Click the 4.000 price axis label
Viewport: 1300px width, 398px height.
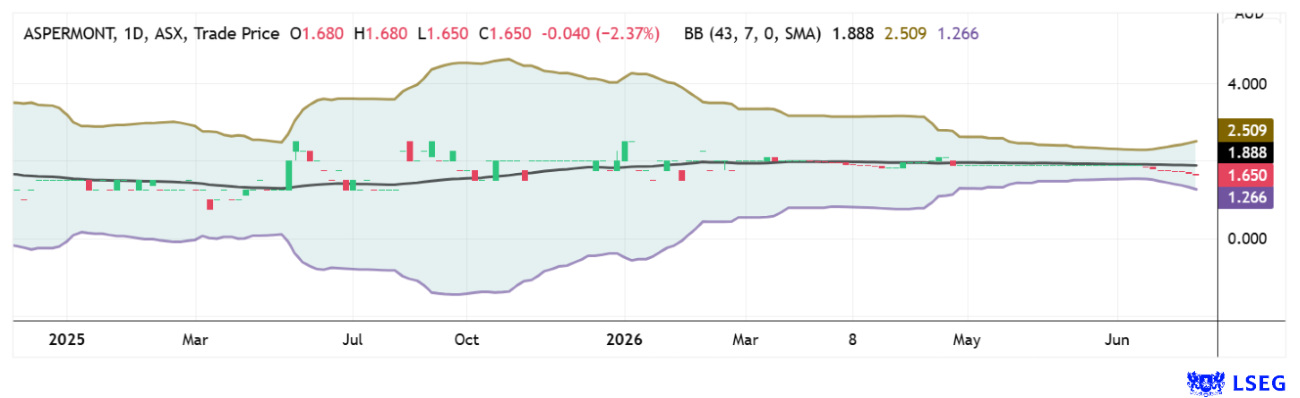[1247, 85]
